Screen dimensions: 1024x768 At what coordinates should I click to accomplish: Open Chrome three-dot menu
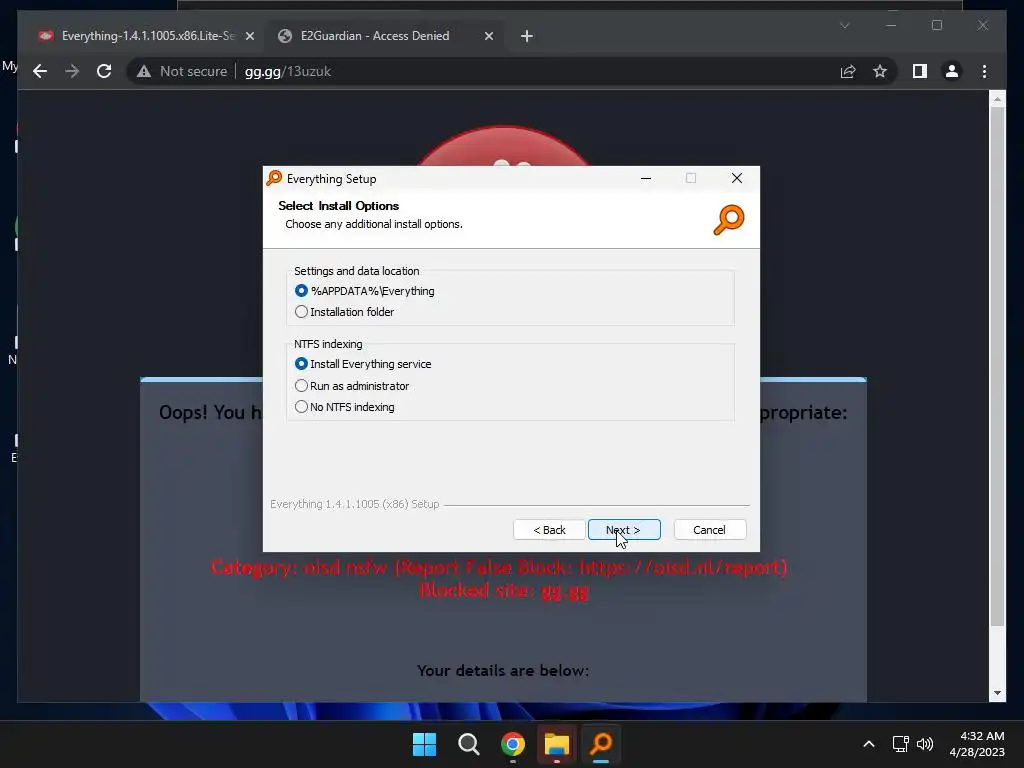pyautogui.click(x=984, y=71)
